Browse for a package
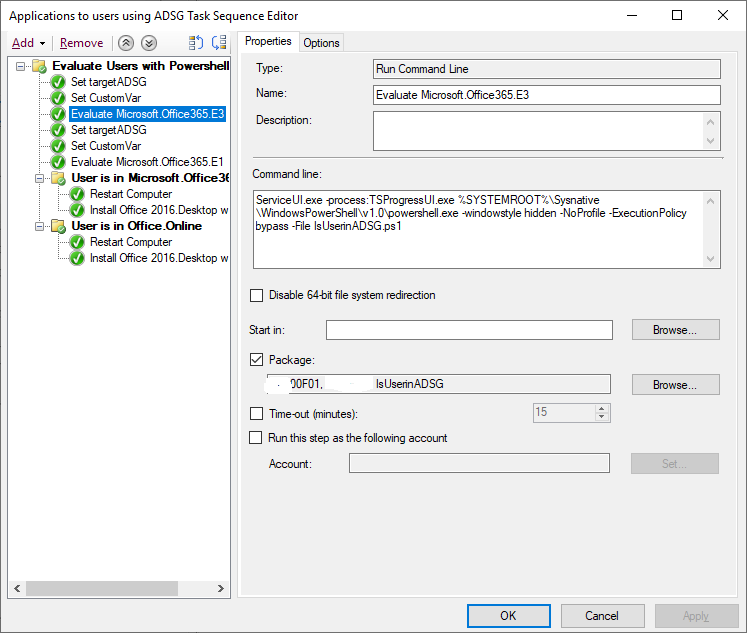The image size is (747, 633). [x=676, y=384]
